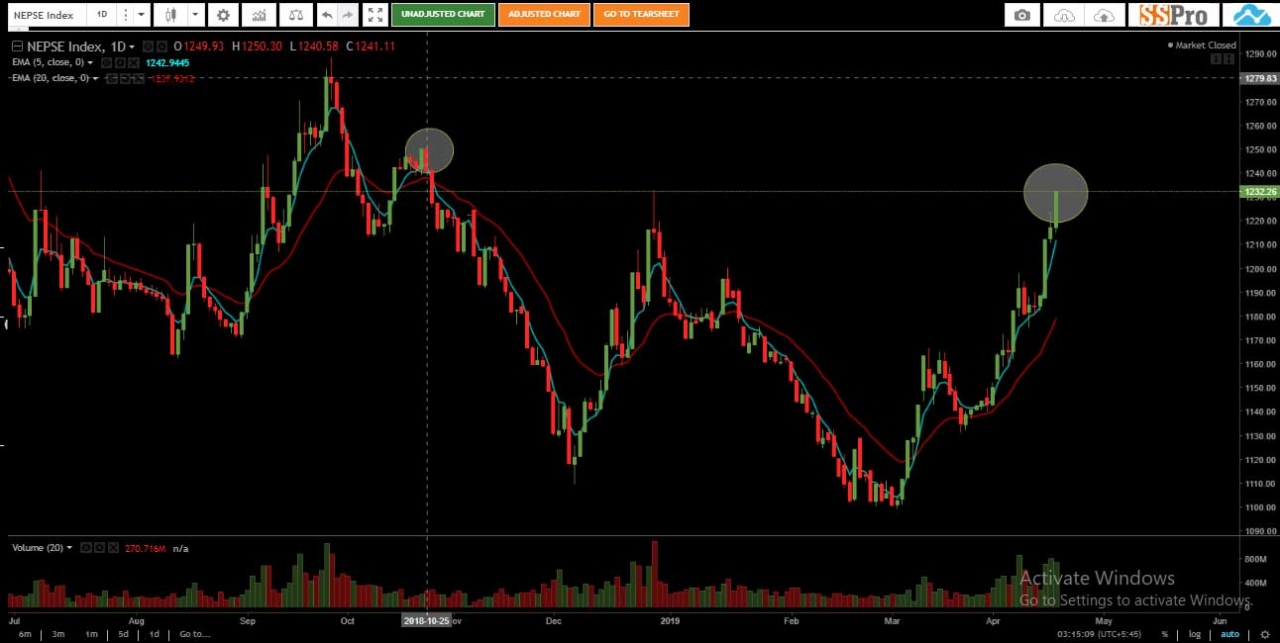
Task: Take a chart snapshot with camera icon
Action: pyautogui.click(x=1021, y=15)
